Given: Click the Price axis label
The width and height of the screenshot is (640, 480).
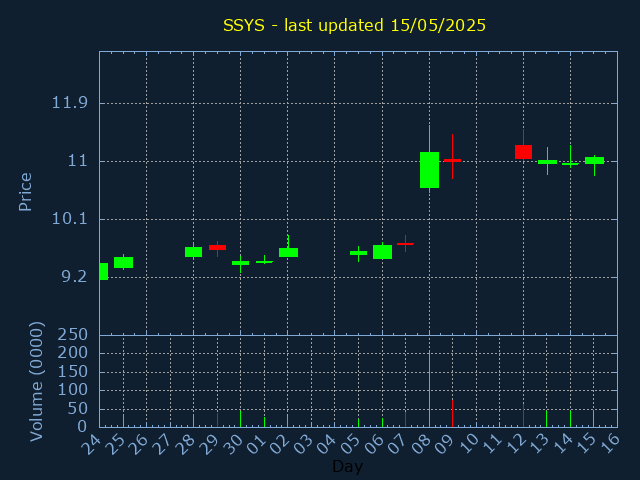Looking at the screenshot, I should tap(25, 192).
